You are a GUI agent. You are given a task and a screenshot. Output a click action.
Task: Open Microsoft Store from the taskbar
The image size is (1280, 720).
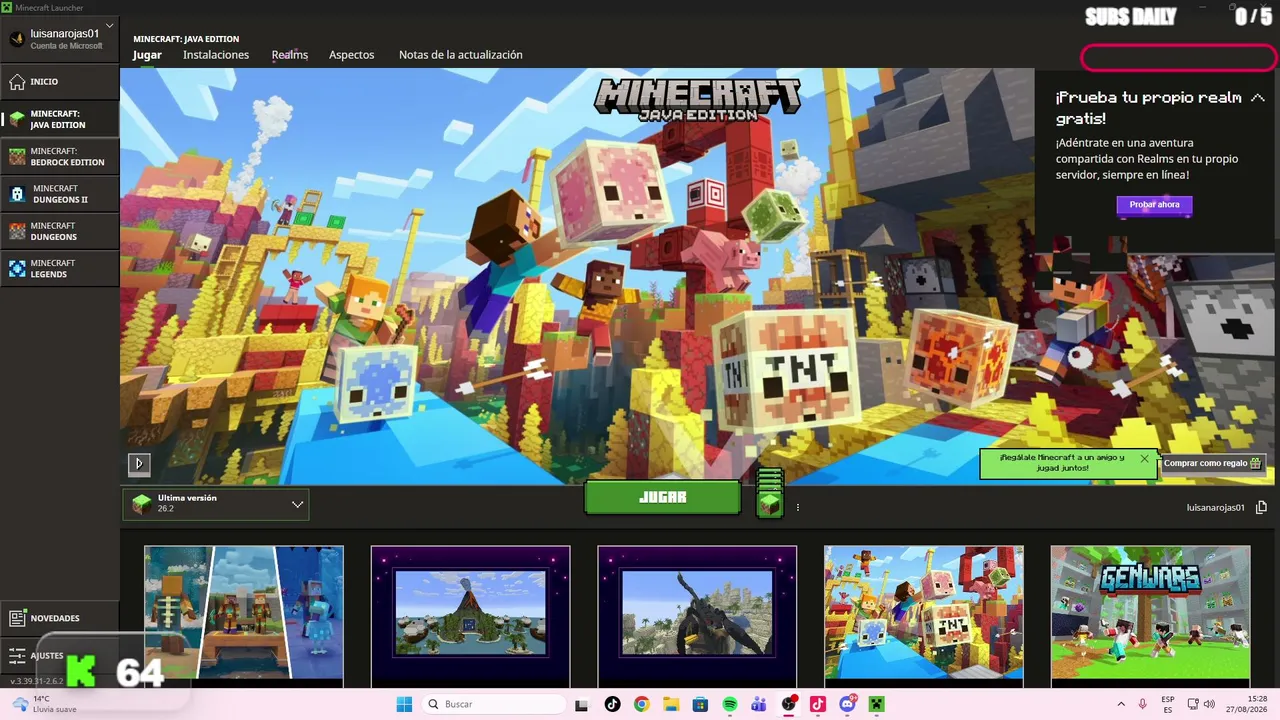(x=700, y=704)
